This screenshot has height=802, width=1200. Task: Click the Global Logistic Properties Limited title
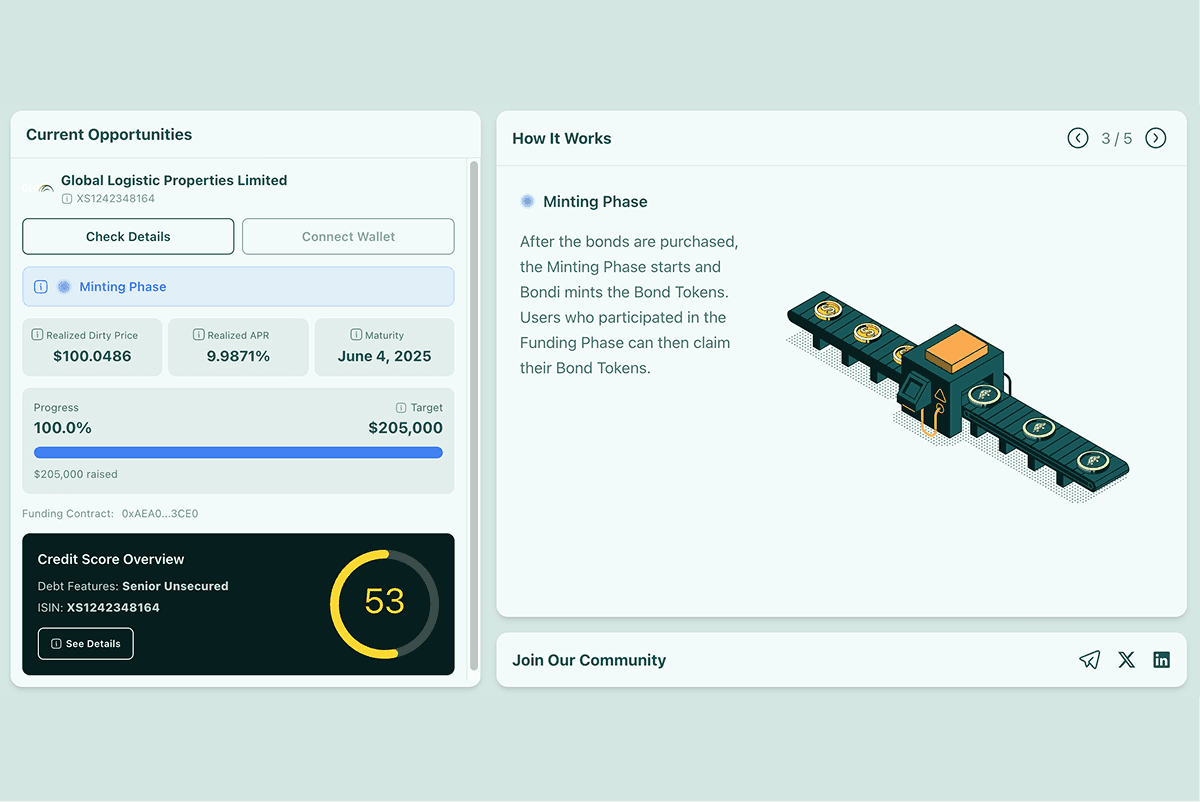[x=174, y=180]
